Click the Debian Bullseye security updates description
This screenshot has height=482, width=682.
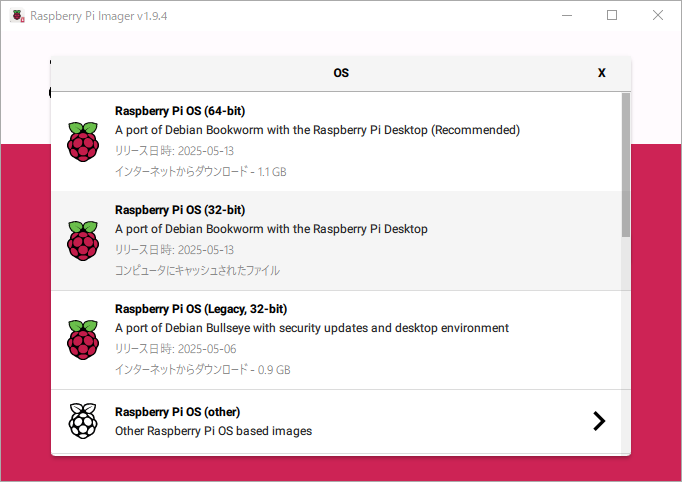tap(311, 328)
